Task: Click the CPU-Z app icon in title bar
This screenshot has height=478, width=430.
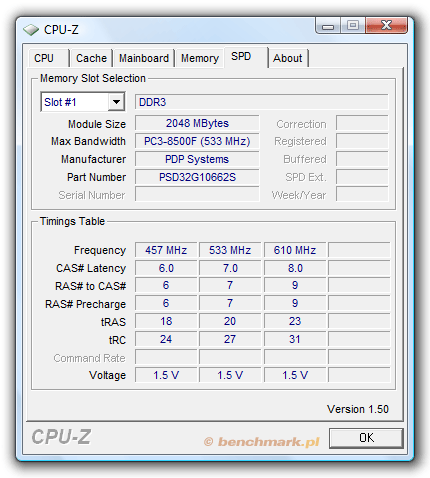Action: (31, 30)
